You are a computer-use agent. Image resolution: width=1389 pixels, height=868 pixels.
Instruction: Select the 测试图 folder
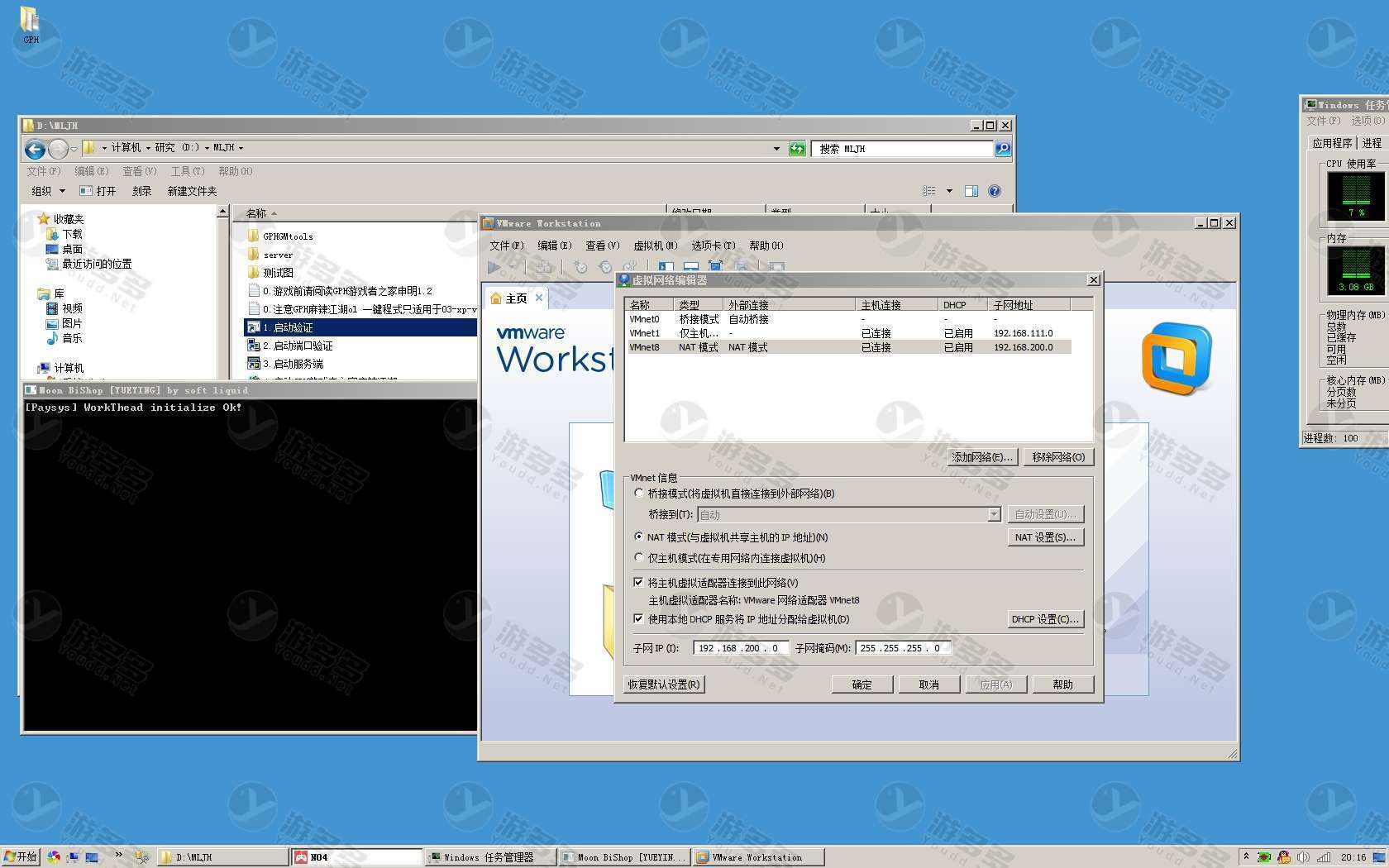pos(270,273)
